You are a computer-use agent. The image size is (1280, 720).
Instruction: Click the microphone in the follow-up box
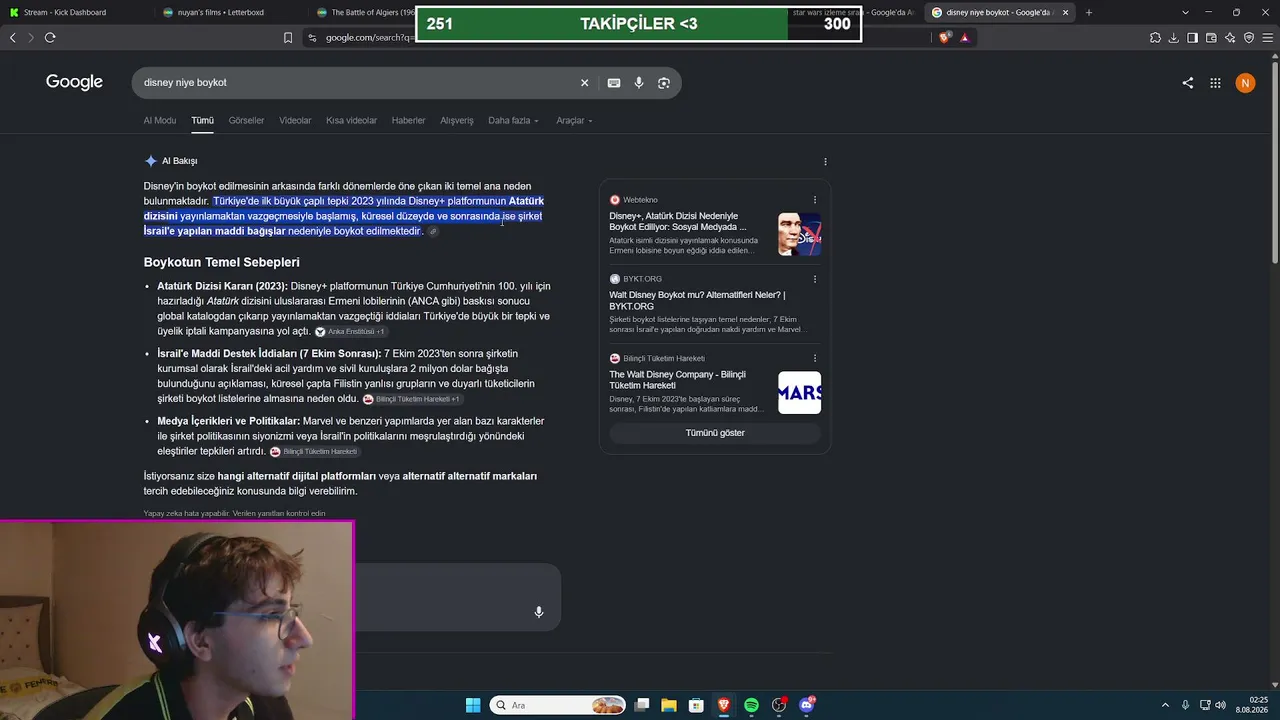point(539,612)
